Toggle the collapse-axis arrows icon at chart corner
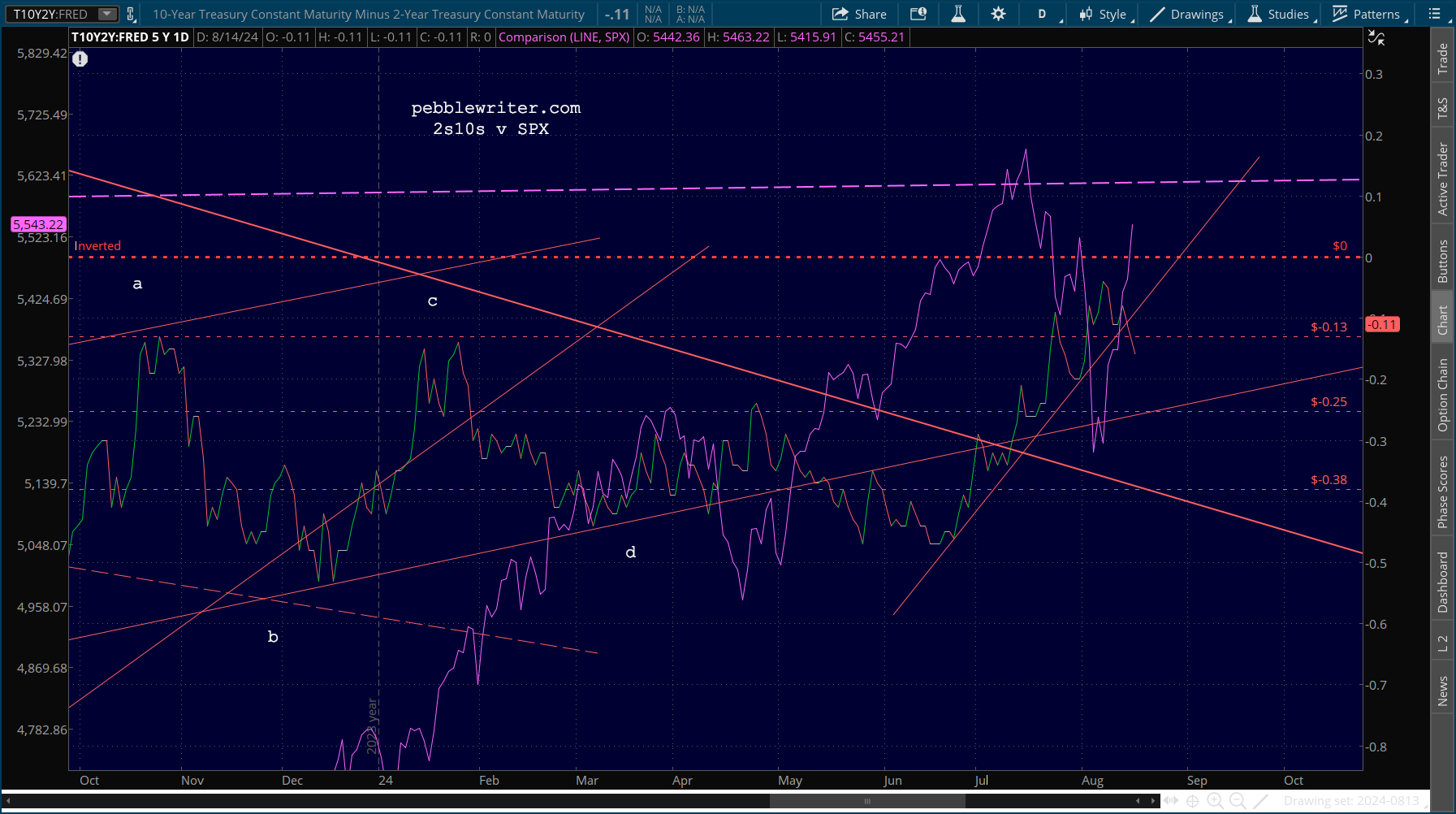This screenshot has width=1456, height=814. 1376,37
